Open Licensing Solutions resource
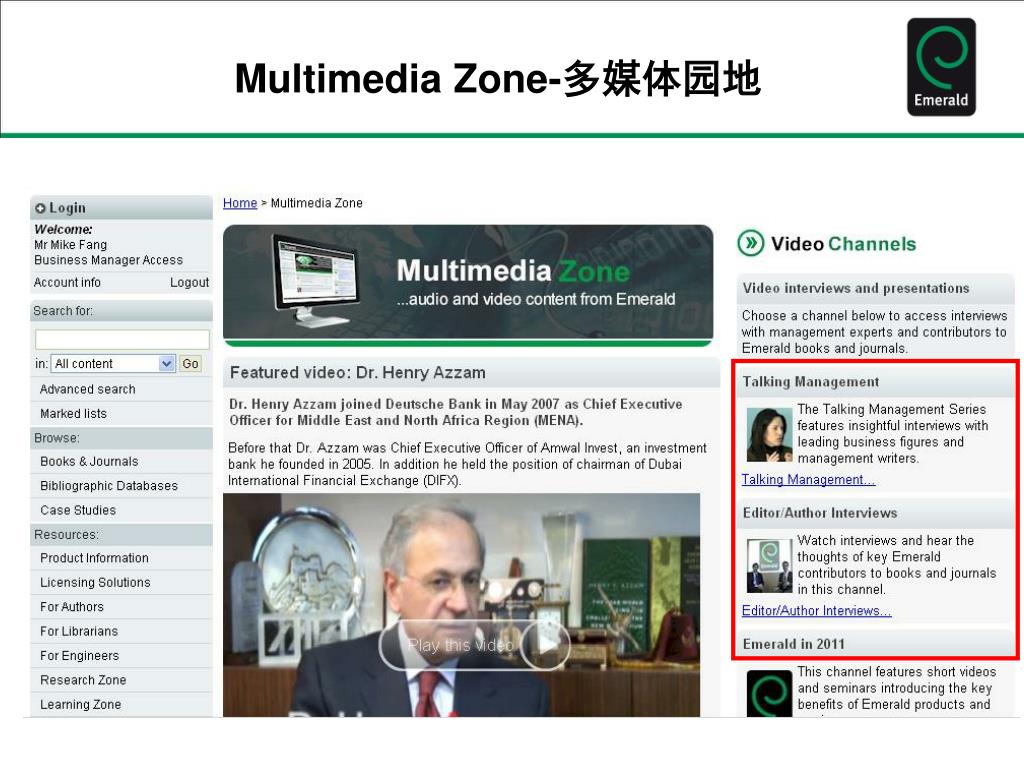Viewport: 1024px width, 768px height. (x=95, y=583)
